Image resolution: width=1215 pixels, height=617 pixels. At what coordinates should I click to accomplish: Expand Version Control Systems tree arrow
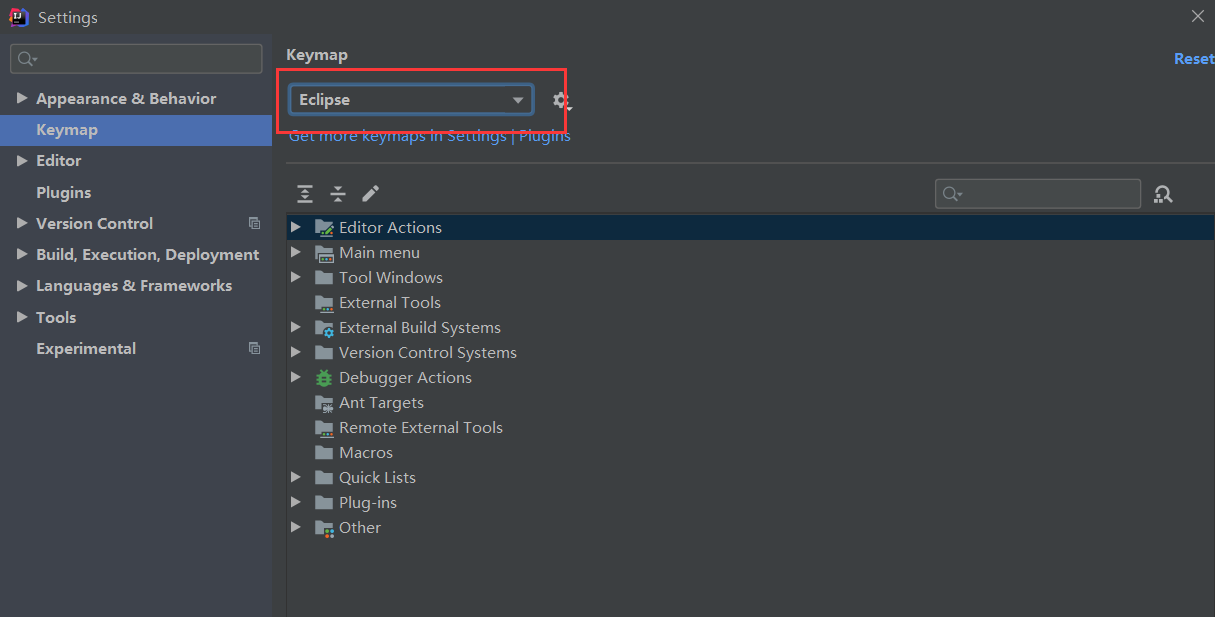(x=296, y=353)
